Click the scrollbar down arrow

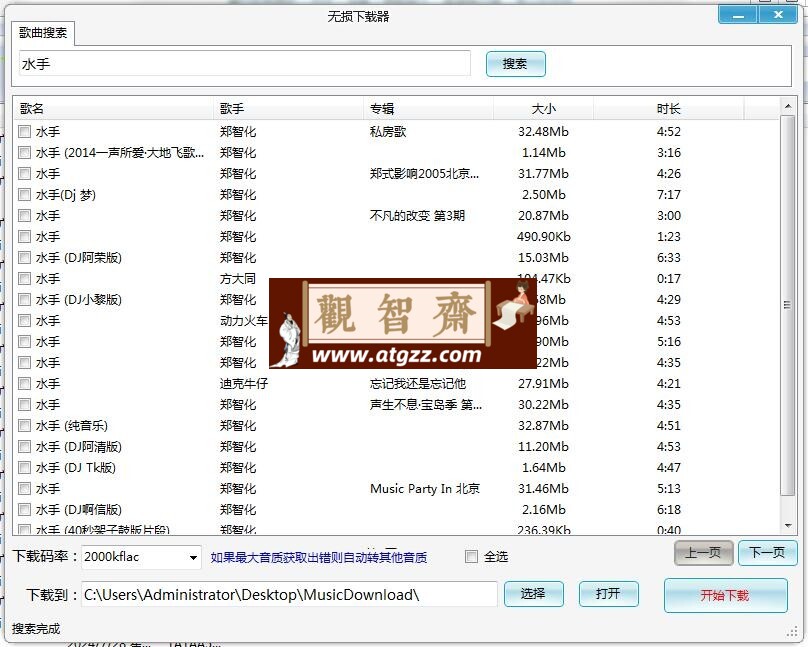(787, 526)
